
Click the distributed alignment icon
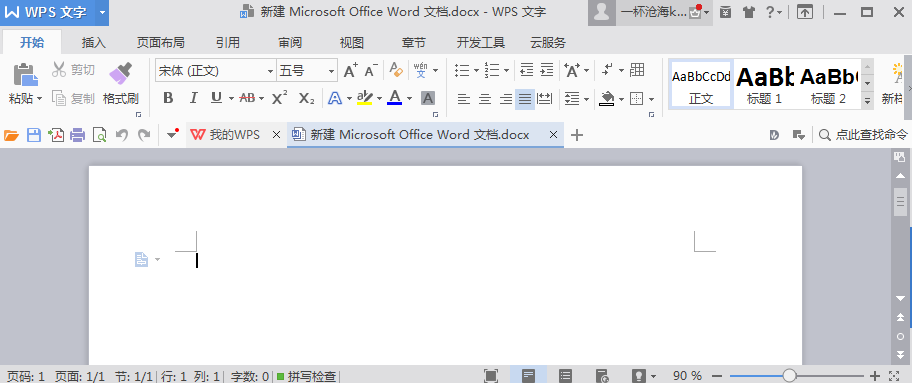[x=545, y=98]
